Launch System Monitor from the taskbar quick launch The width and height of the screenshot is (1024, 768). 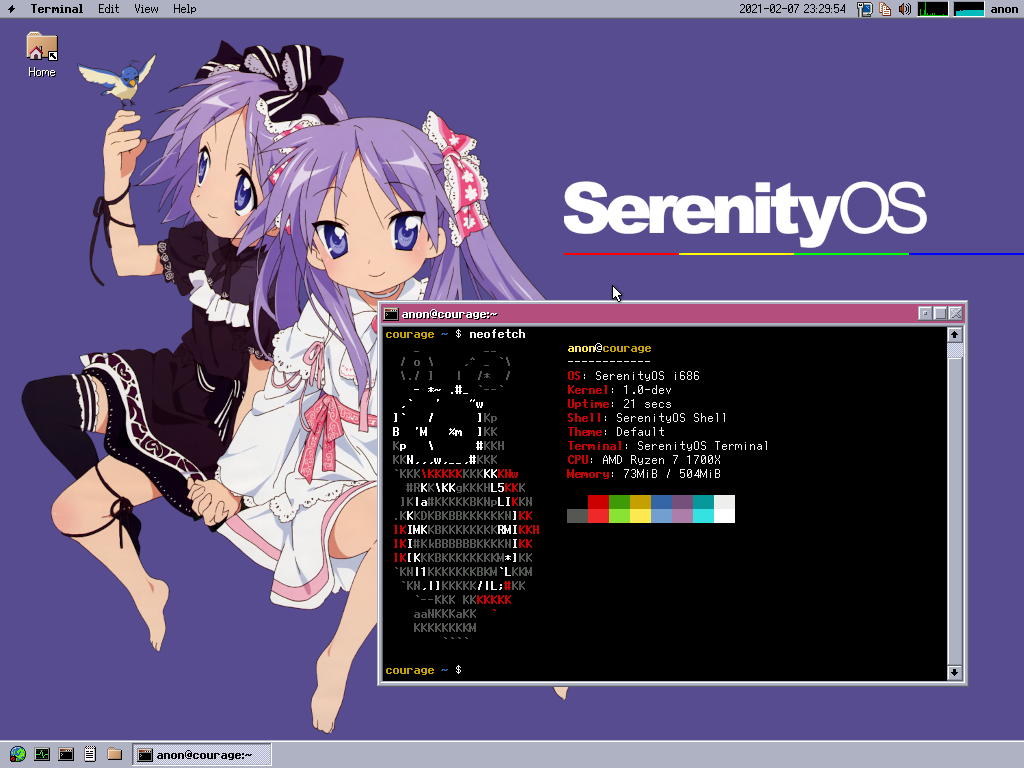[x=42, y=754]
